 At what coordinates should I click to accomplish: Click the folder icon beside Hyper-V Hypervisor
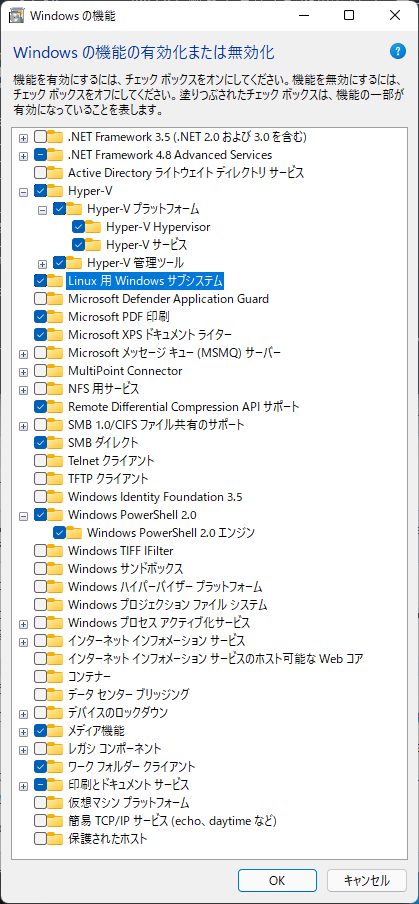pos(93,227)
